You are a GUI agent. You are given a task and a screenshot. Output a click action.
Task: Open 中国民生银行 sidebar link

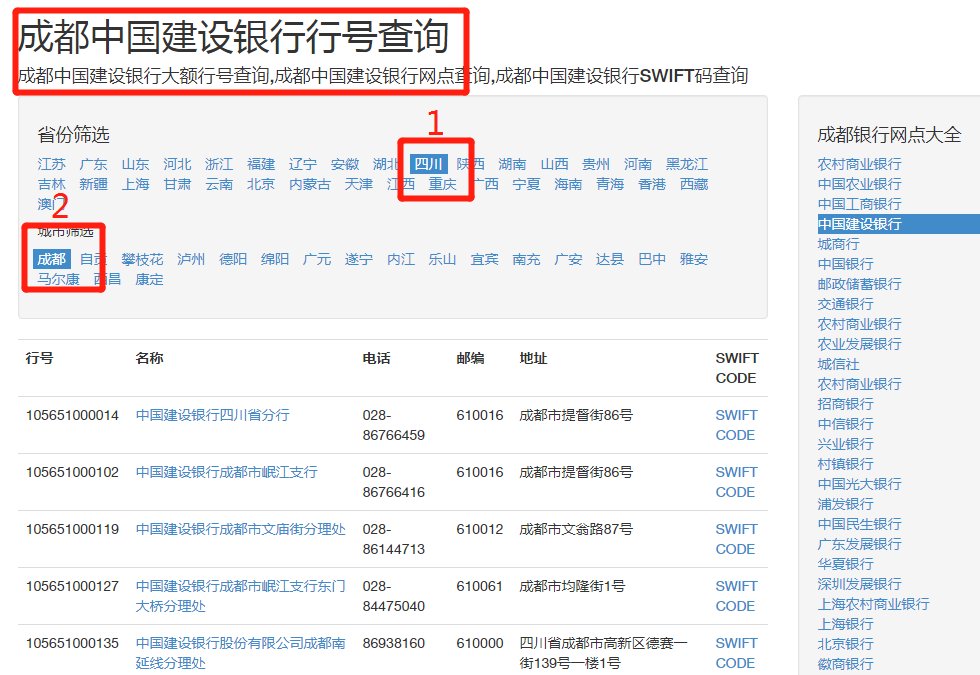pos(859,524)
